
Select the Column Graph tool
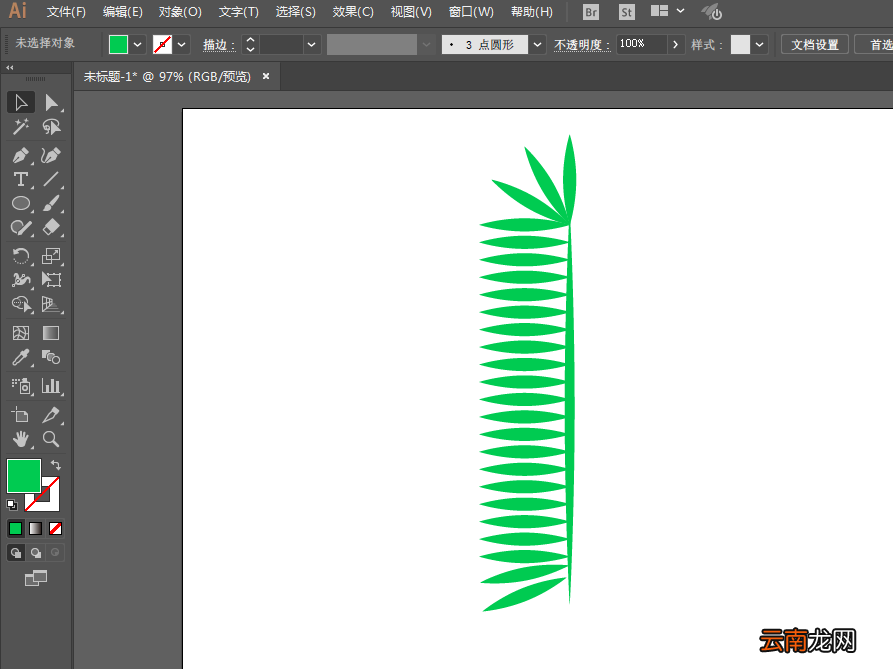(51, 386)
